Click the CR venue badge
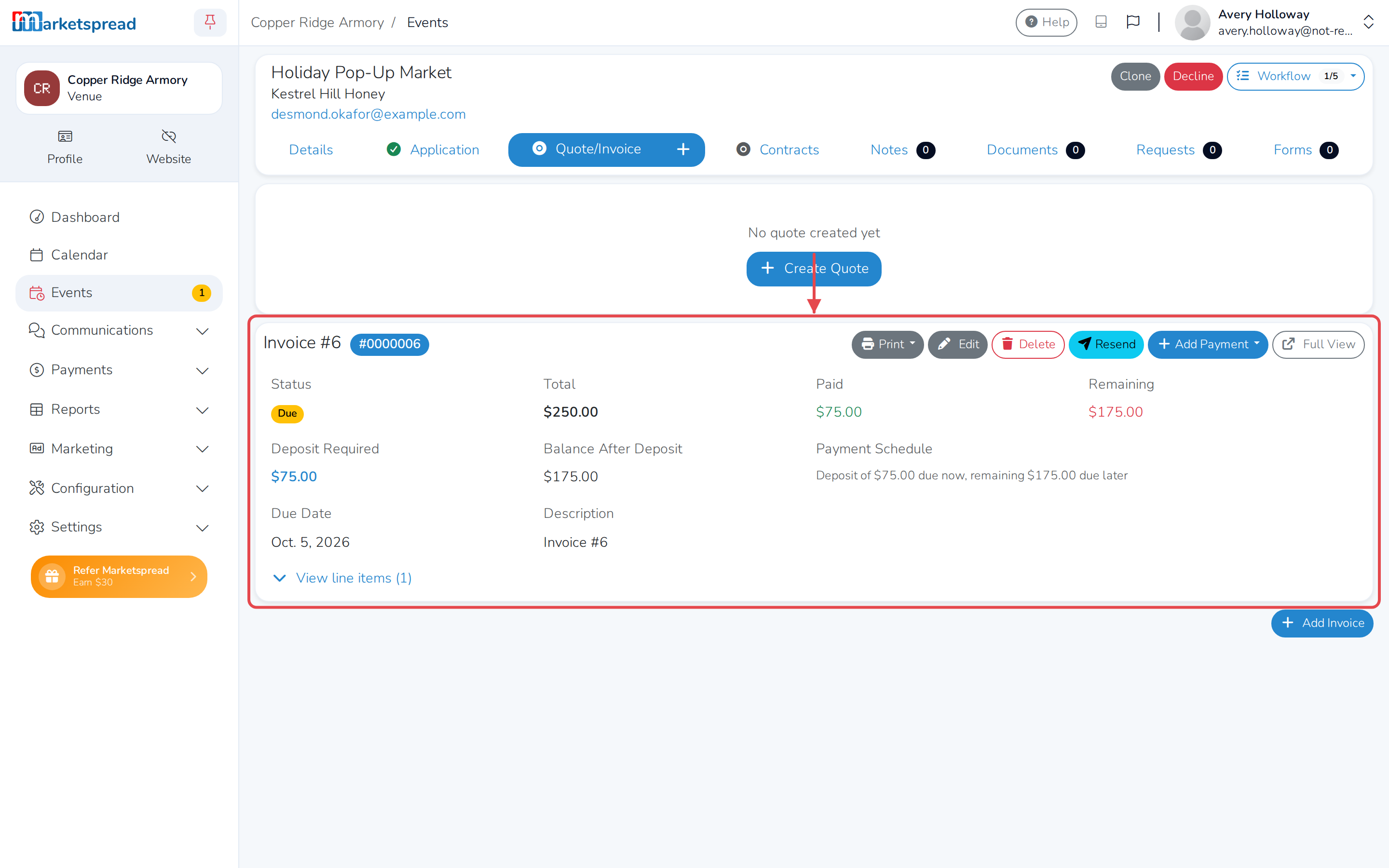This screenshot has height=868, width=1389. (x=42, y=88)
